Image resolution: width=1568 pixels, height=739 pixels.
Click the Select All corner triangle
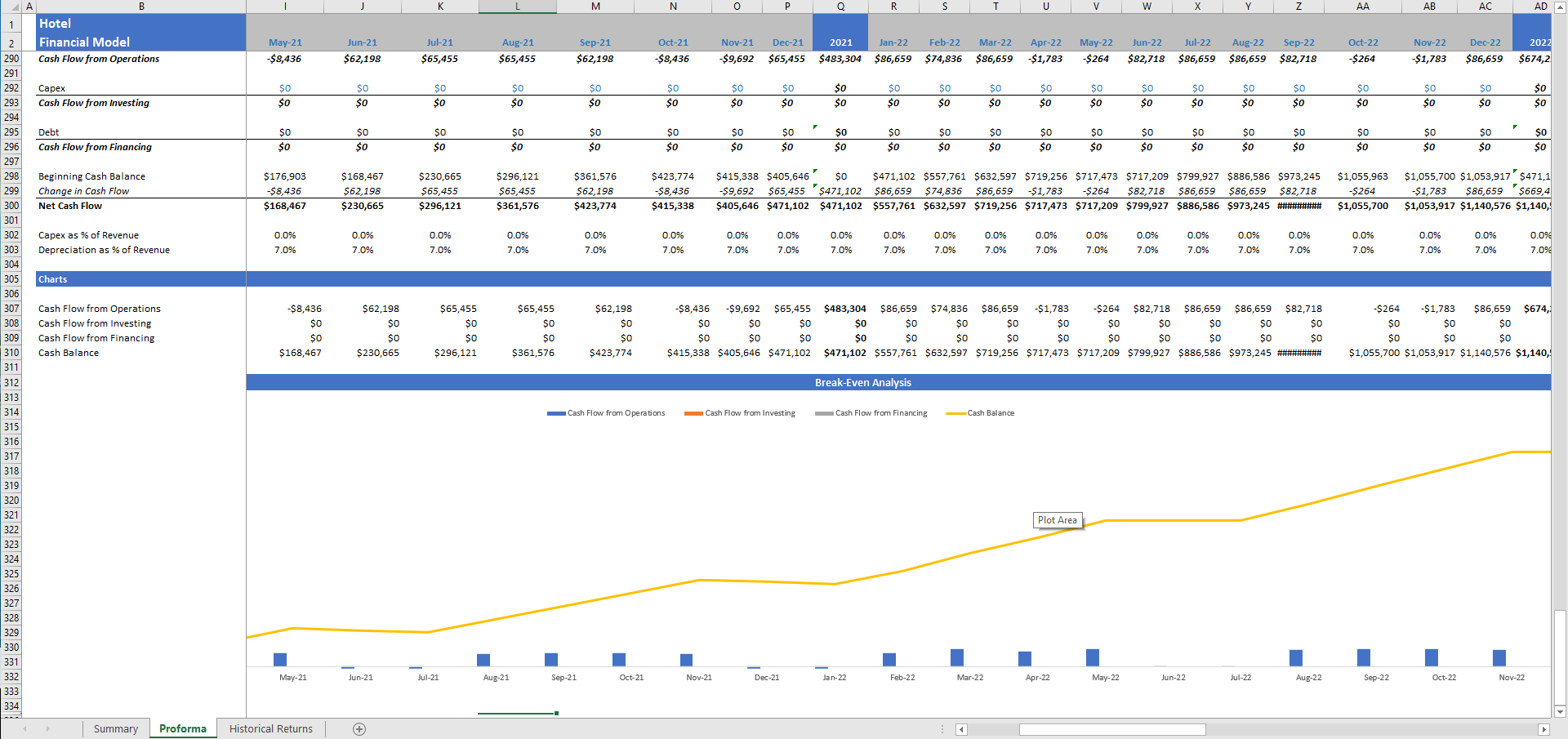click(16, 7)
